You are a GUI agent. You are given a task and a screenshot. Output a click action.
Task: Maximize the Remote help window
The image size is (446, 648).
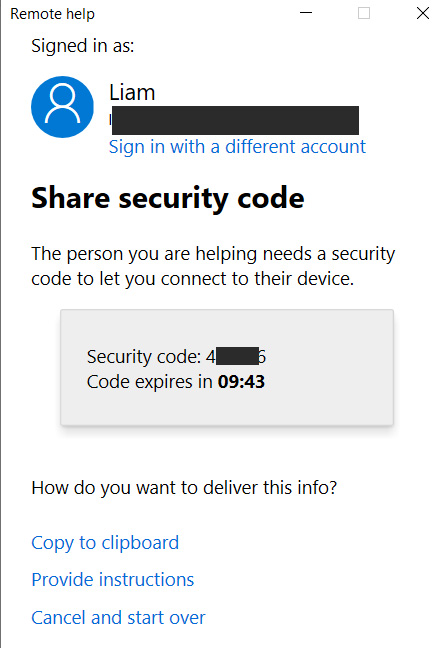coord(364,13)
